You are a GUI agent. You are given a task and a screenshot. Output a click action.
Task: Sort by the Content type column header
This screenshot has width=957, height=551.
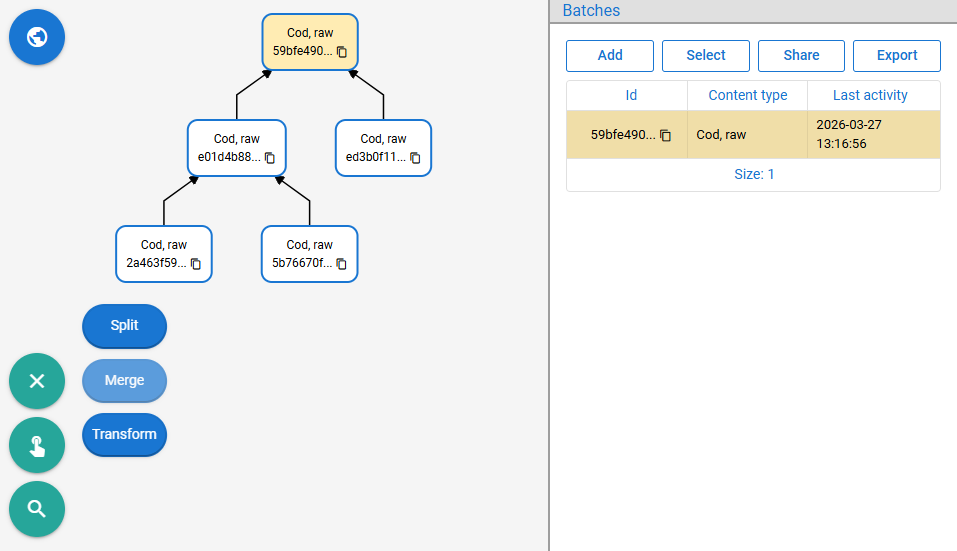pos(748,95)
